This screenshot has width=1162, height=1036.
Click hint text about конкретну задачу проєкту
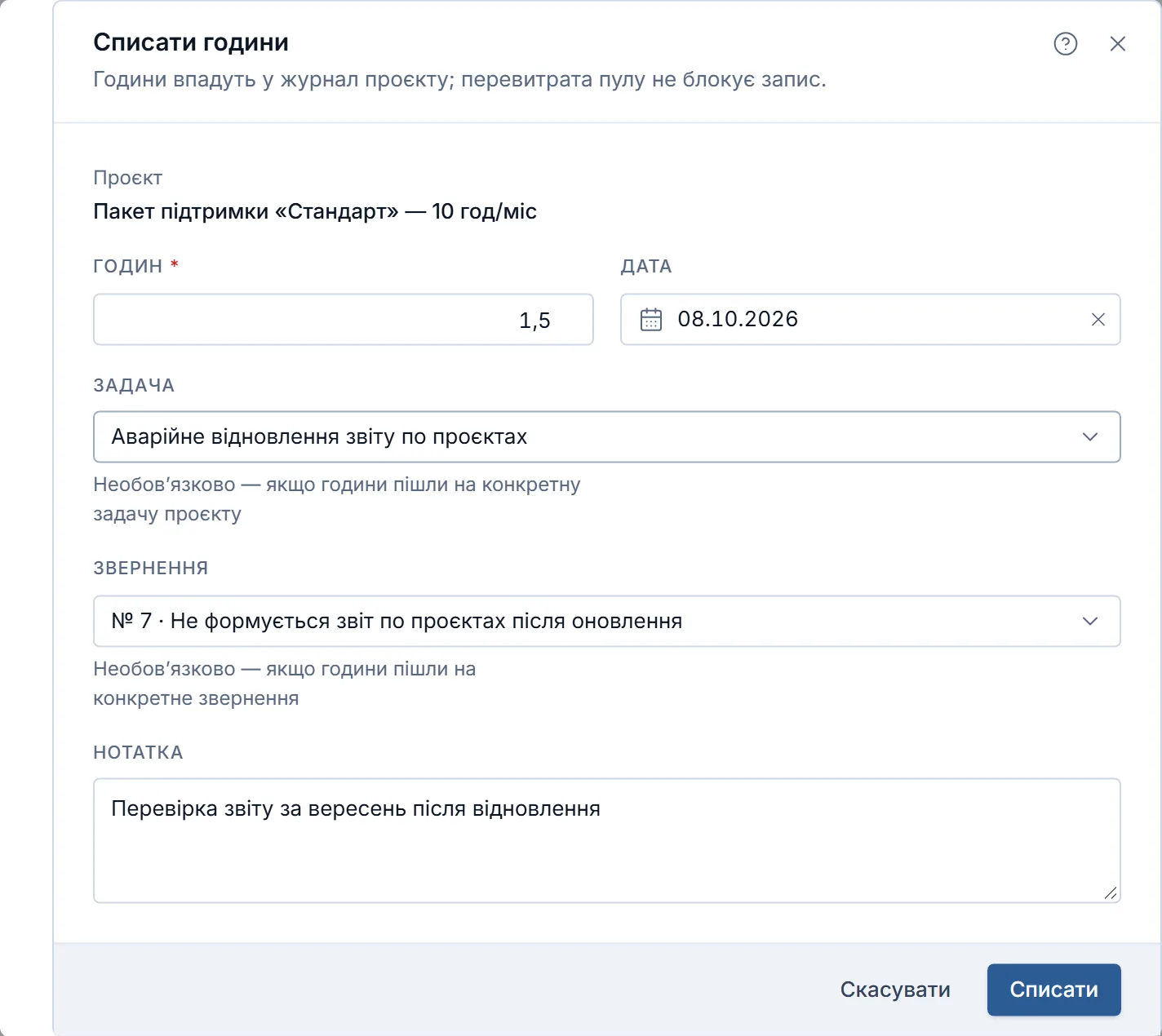(x=337, y=499)
